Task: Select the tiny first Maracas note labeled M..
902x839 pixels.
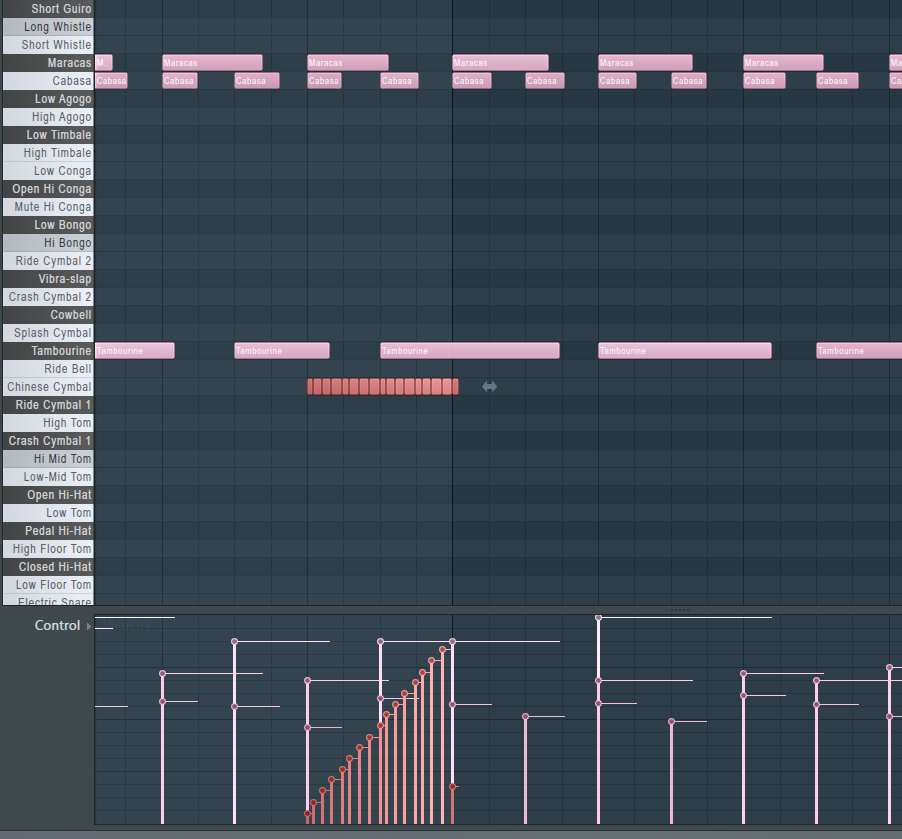Action: (104, 63)
